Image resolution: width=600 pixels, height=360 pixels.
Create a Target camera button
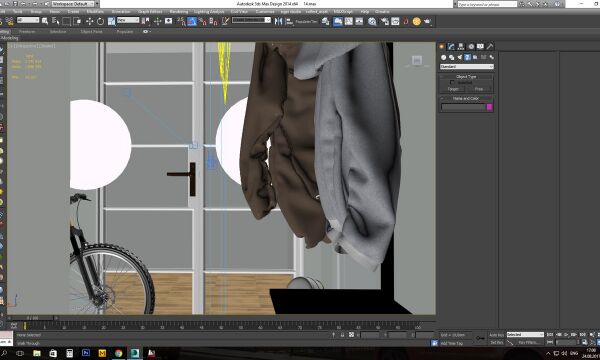pos(453,89)
